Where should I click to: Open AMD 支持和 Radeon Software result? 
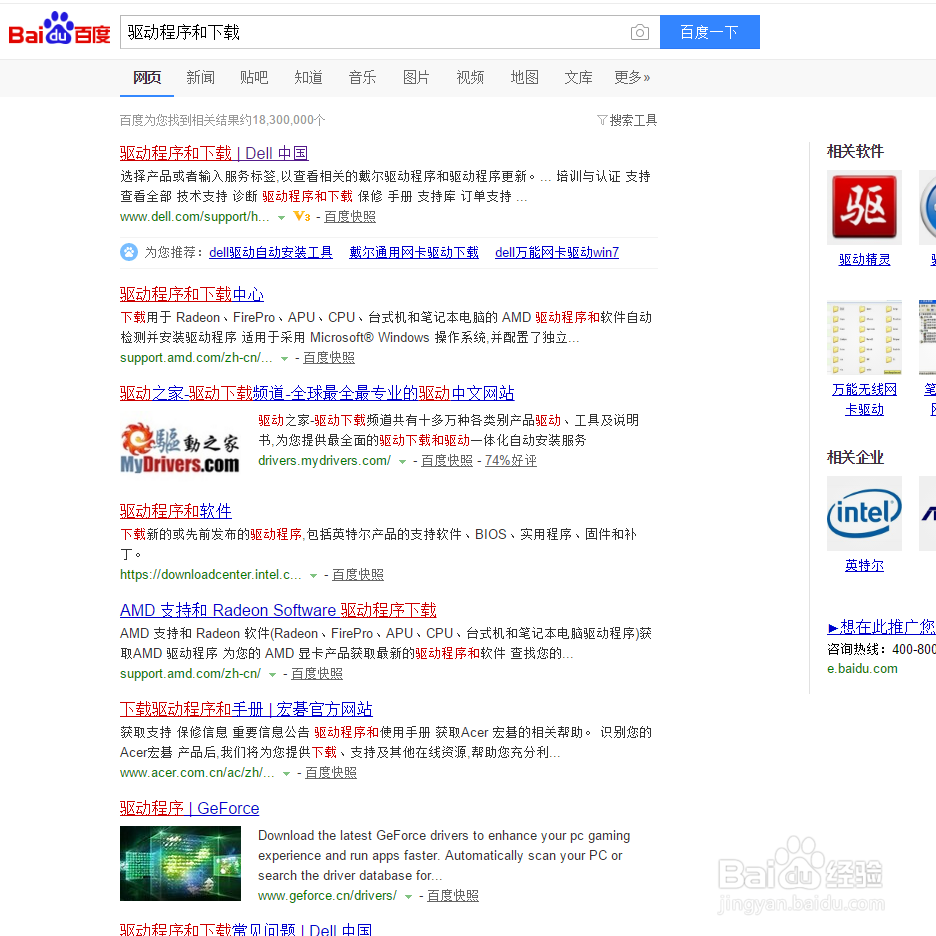click(278, 610)
